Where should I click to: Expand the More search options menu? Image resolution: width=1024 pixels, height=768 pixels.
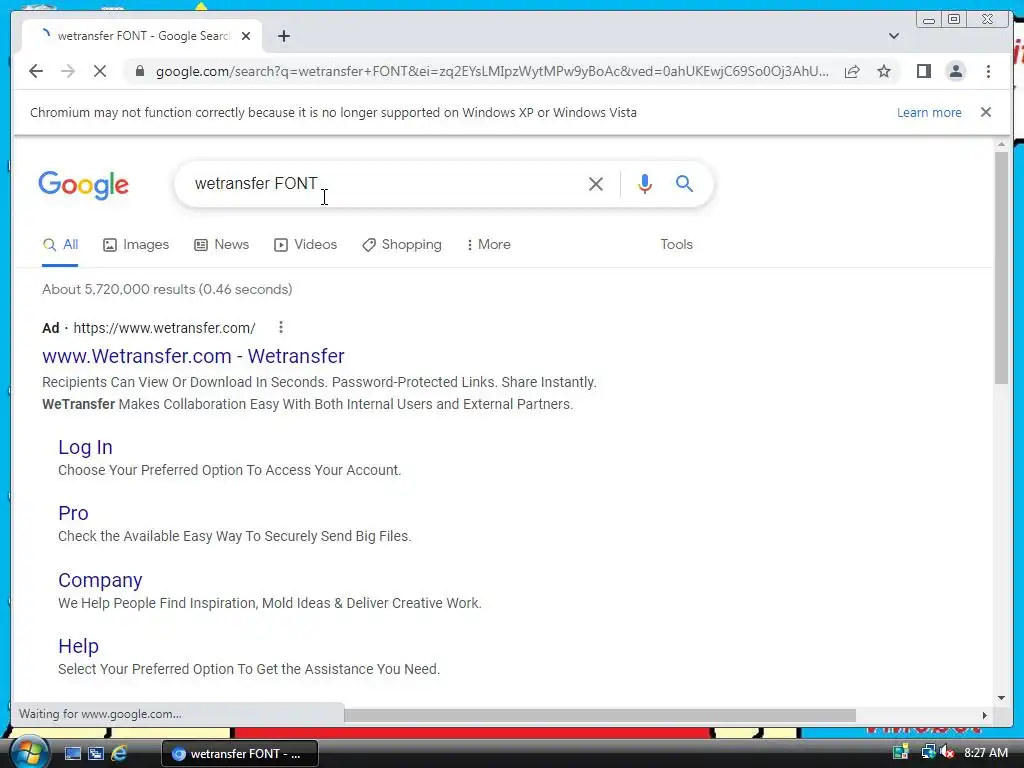click(488, 244)
